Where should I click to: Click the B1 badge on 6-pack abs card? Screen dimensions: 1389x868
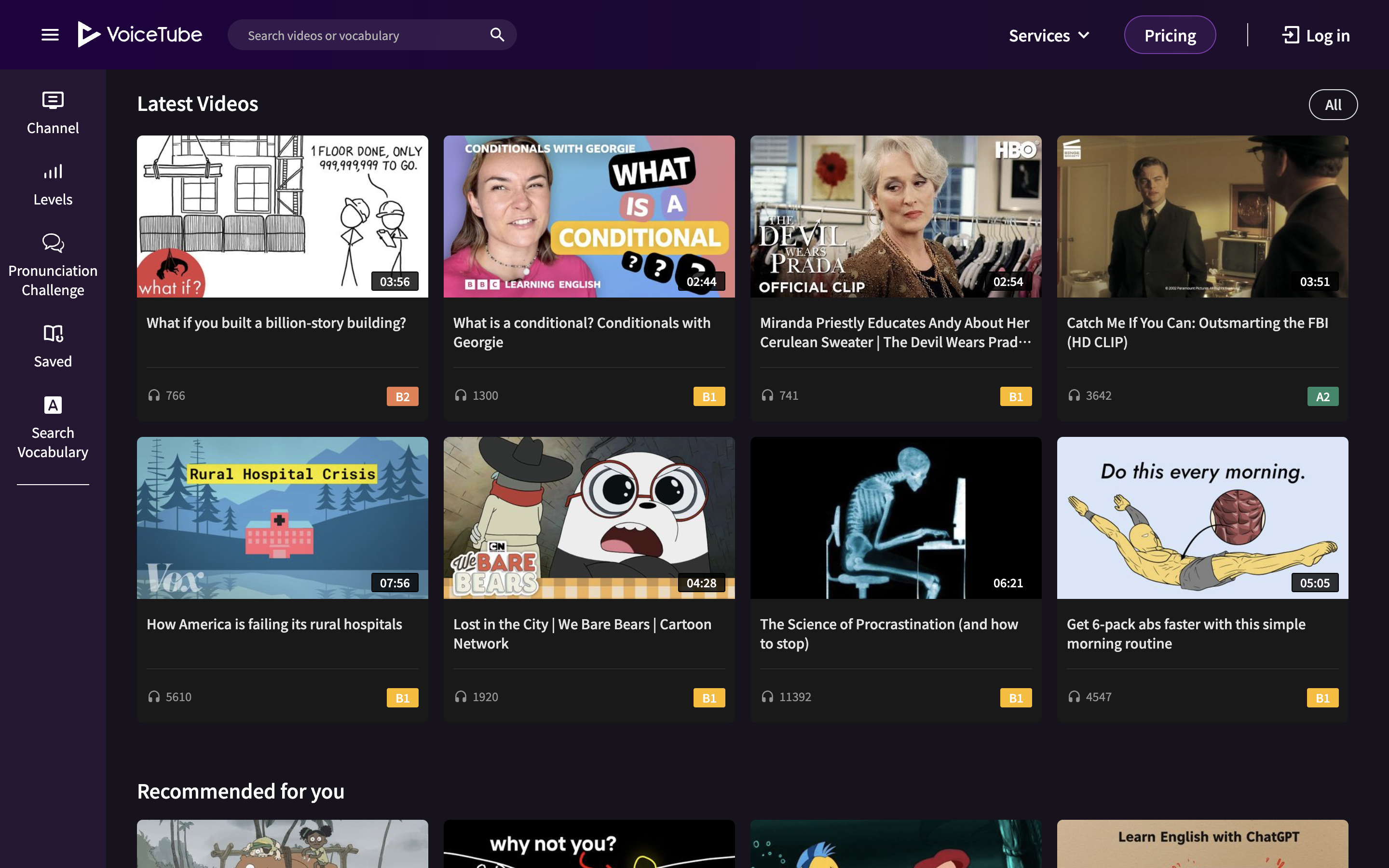(1322, 698)
